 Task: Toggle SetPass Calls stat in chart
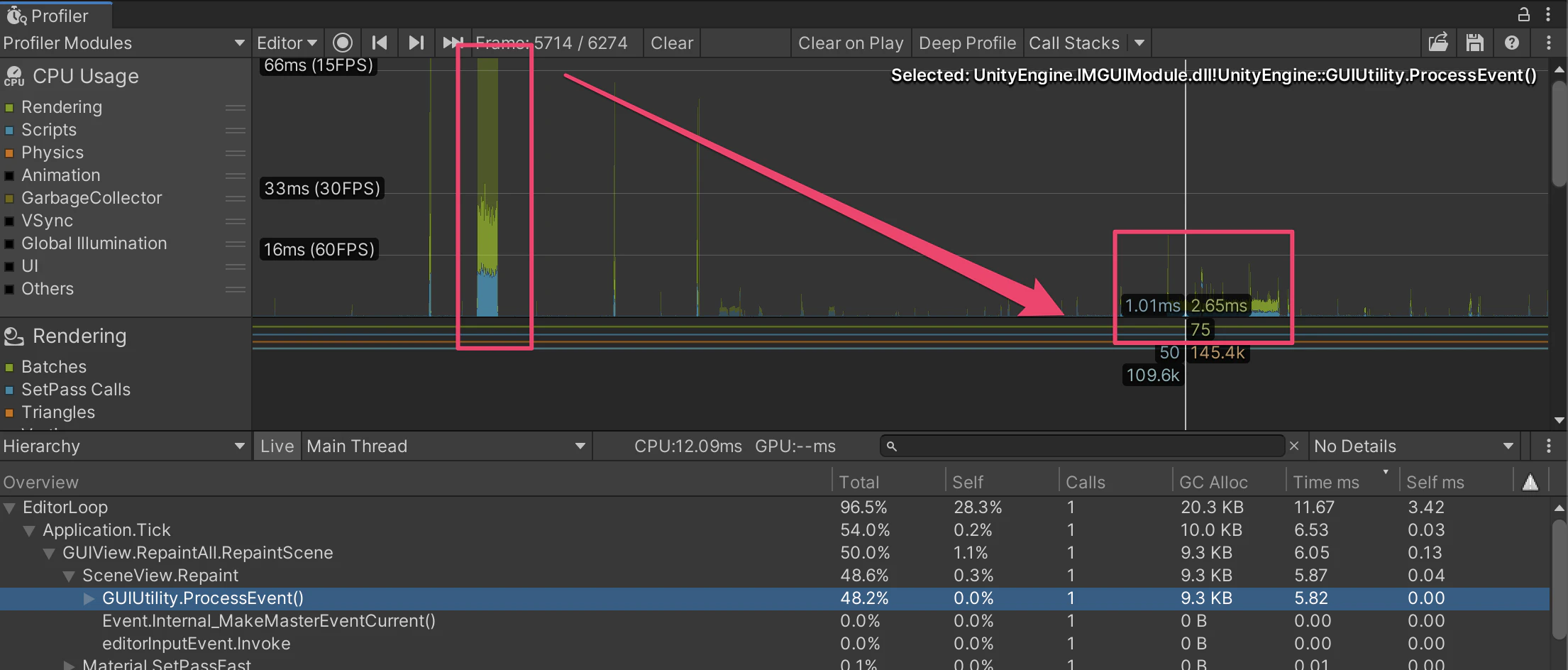point(9,390)
